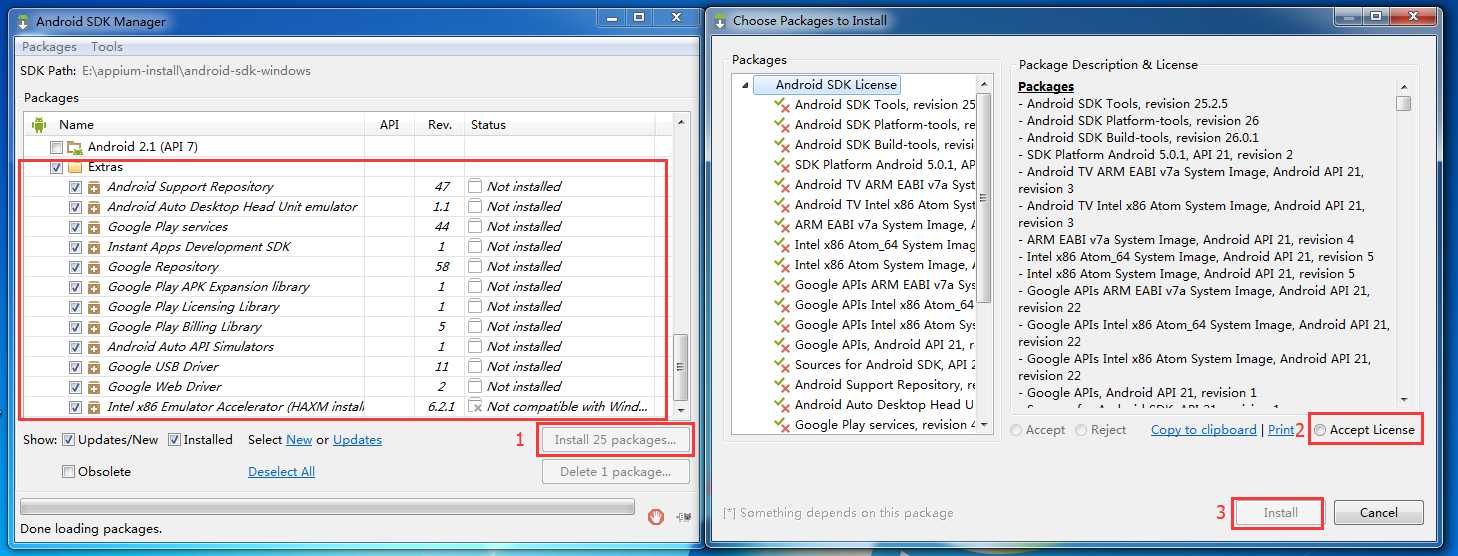Image resolution: width=1458 pixels, height=556 pixels.
Task: Click Not installed status icon for Google Repository
Action: (475, 267)
